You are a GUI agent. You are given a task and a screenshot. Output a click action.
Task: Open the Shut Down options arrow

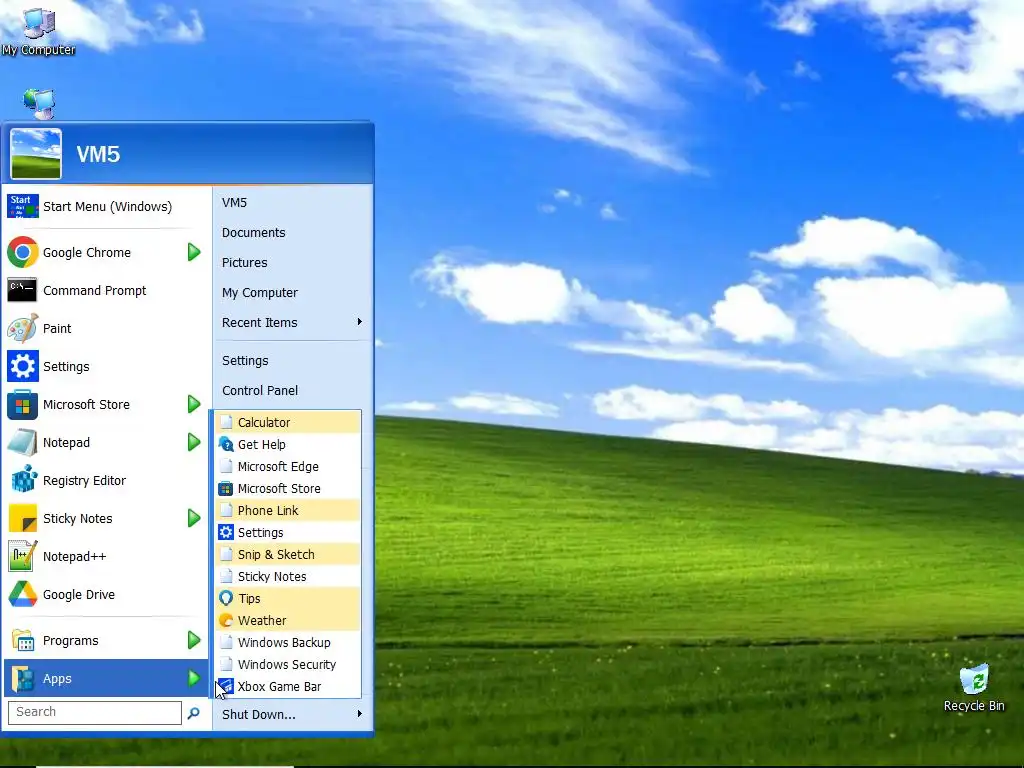(x=360, y=714)
